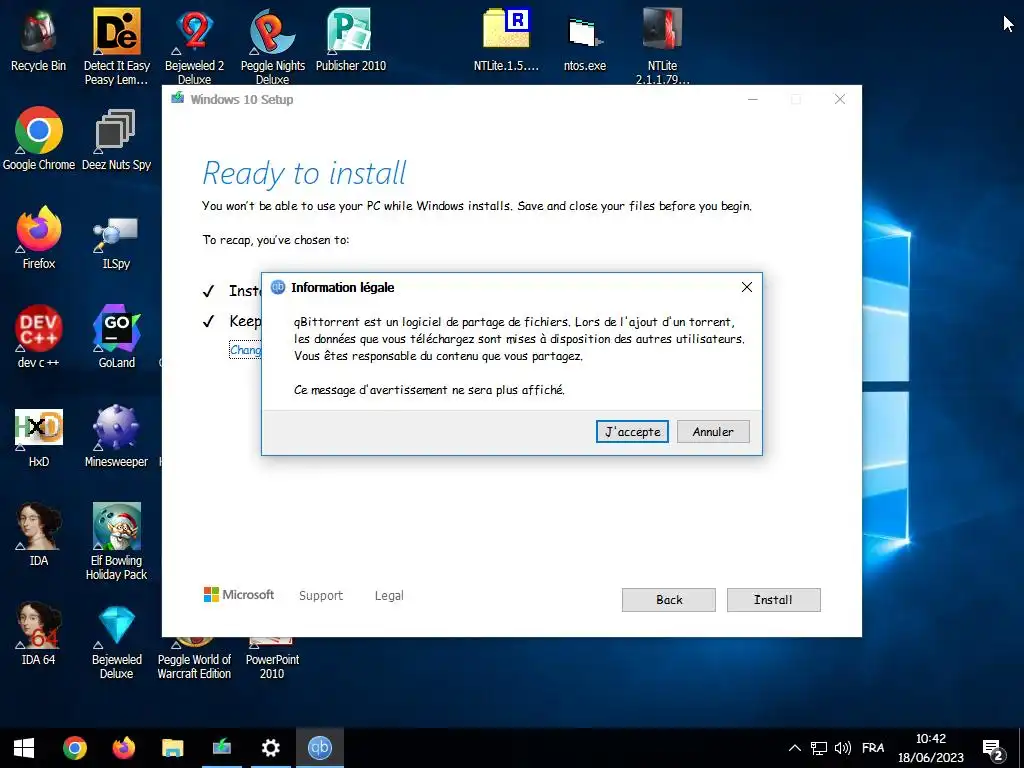Select the GoLand desktop shortcut
Viewport: 1024px width, 768px height.
click(x=116, y=337)
